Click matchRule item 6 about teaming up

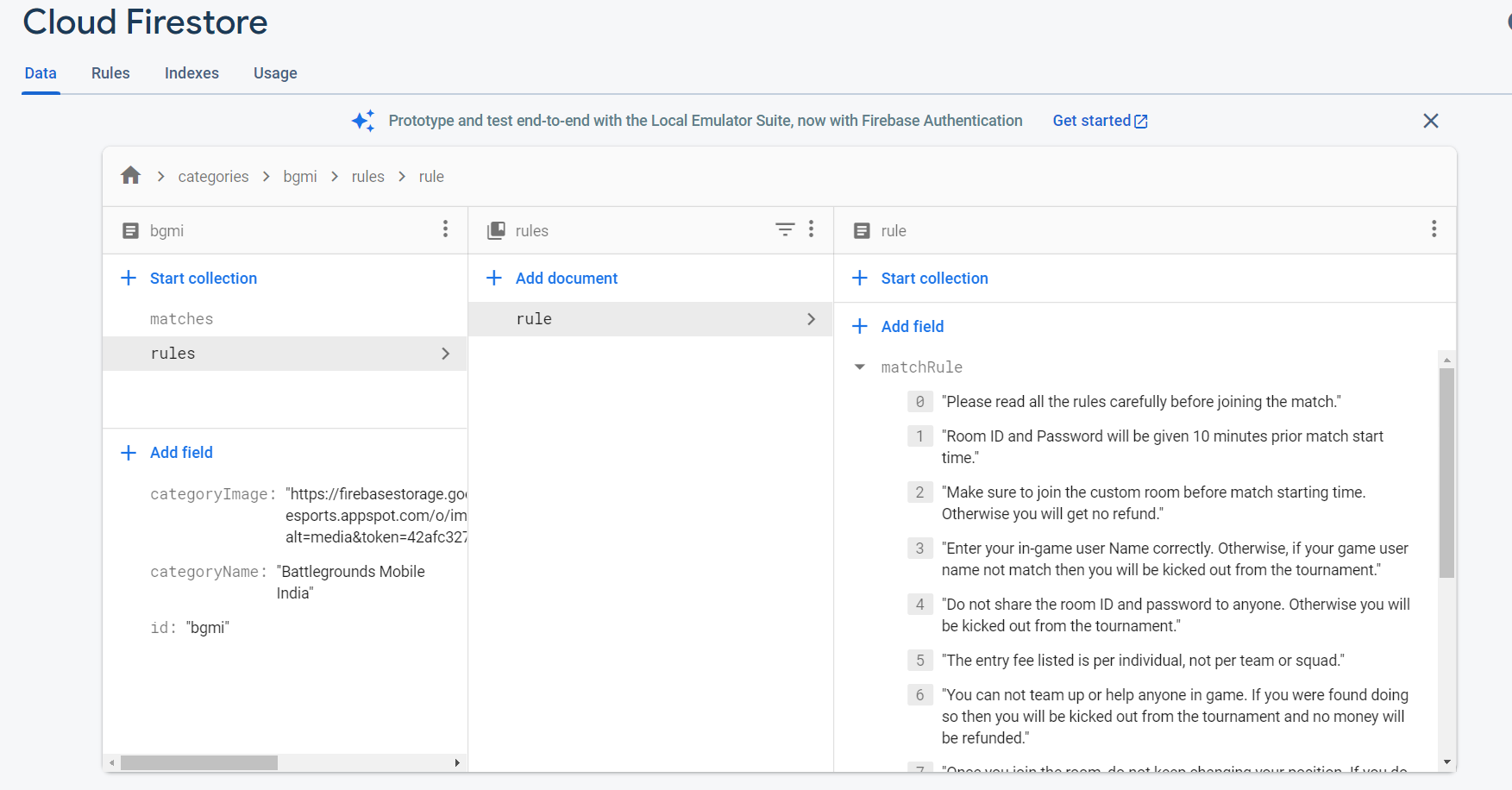[1175, 717]
